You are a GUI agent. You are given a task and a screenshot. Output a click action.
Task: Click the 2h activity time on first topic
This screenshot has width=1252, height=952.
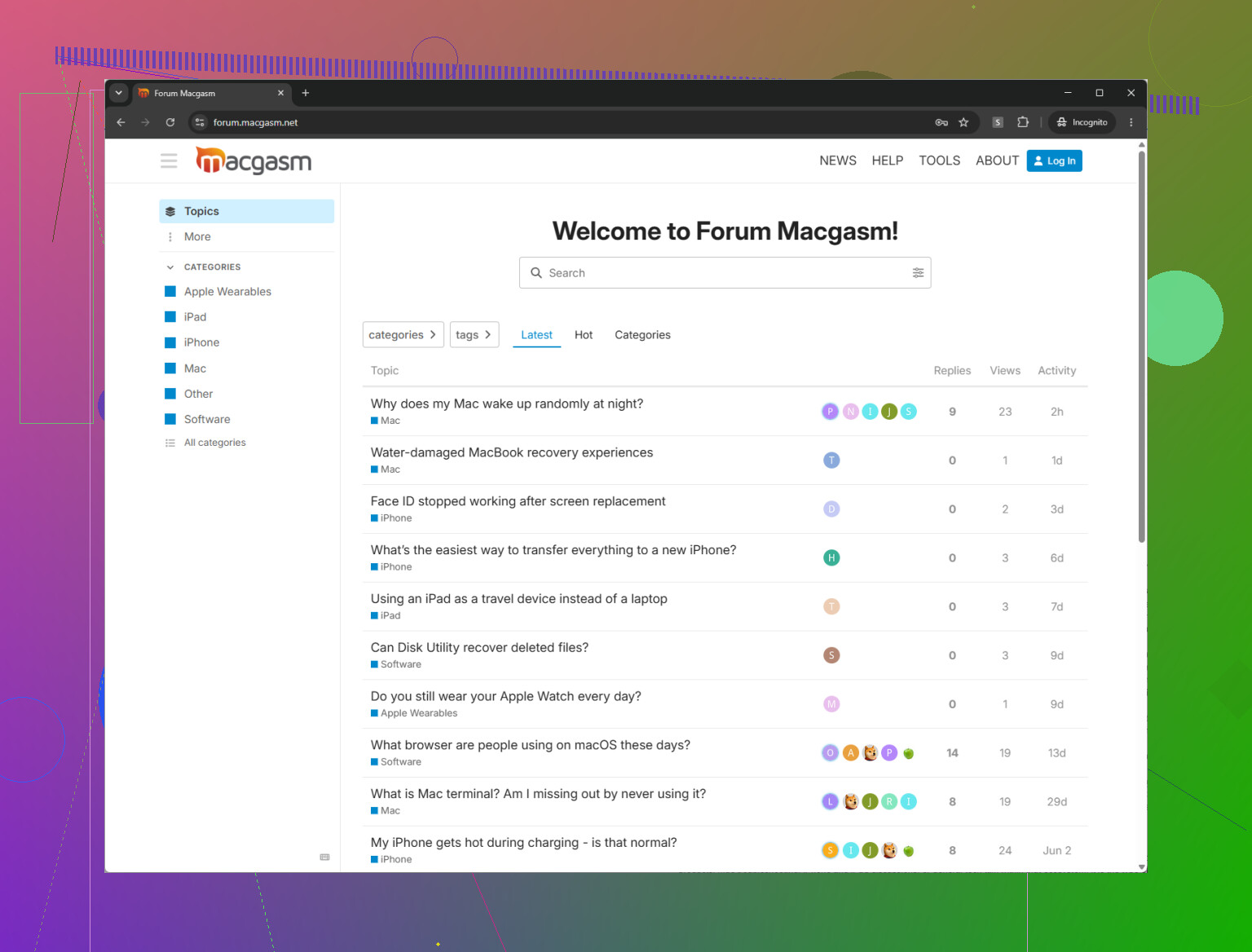pyautogui.click(x=1056, y=412)
